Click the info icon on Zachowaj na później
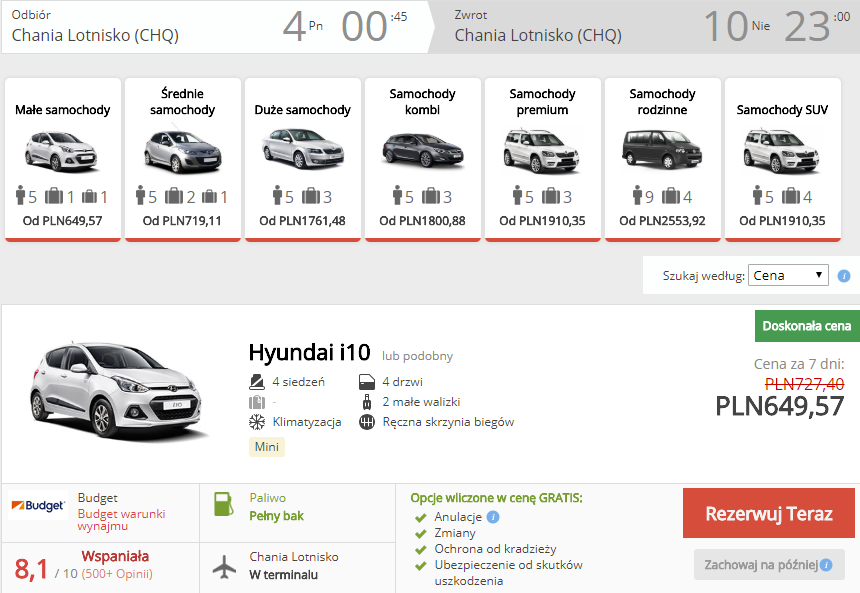This screenshot has height=593, width=860. pyautogui.click(x=826, y=564)
